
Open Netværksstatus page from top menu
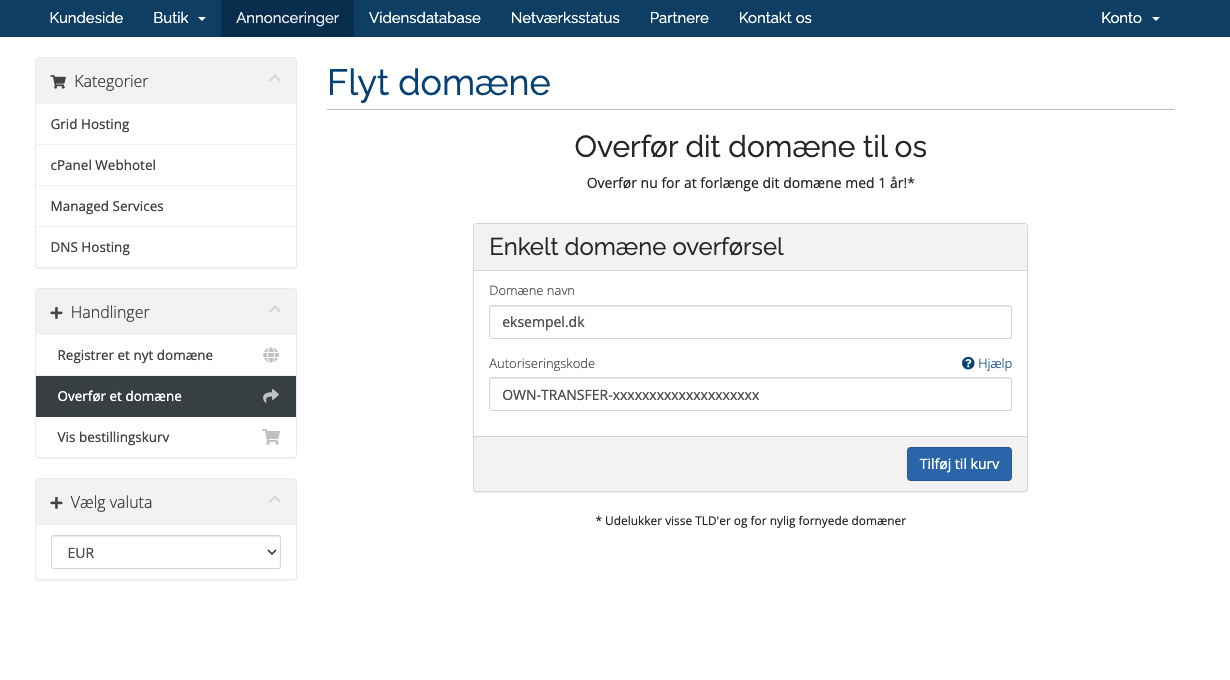565,18
